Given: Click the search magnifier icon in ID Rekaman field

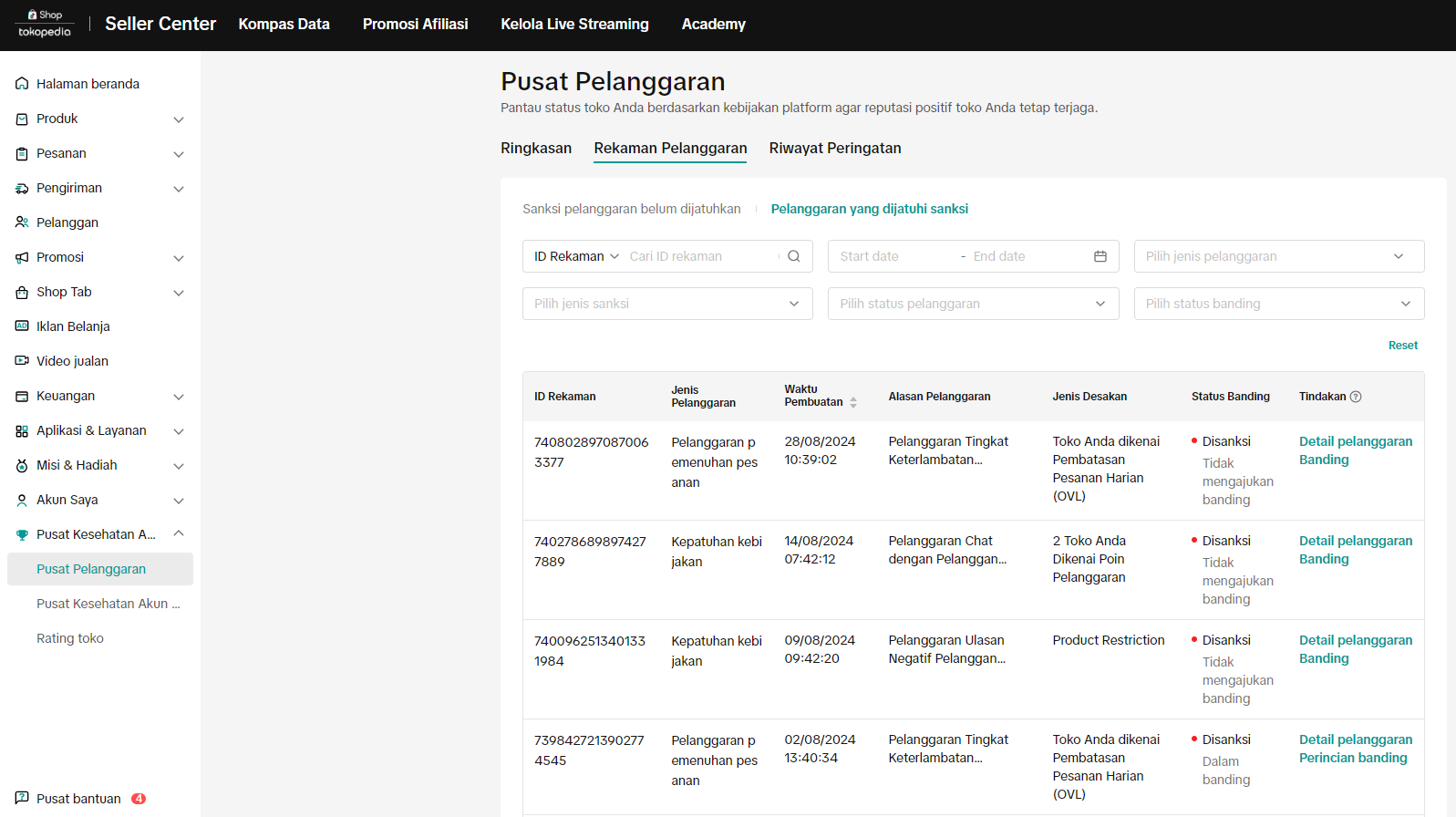Looking at the screenshot, I should click(x=793, y=256).
